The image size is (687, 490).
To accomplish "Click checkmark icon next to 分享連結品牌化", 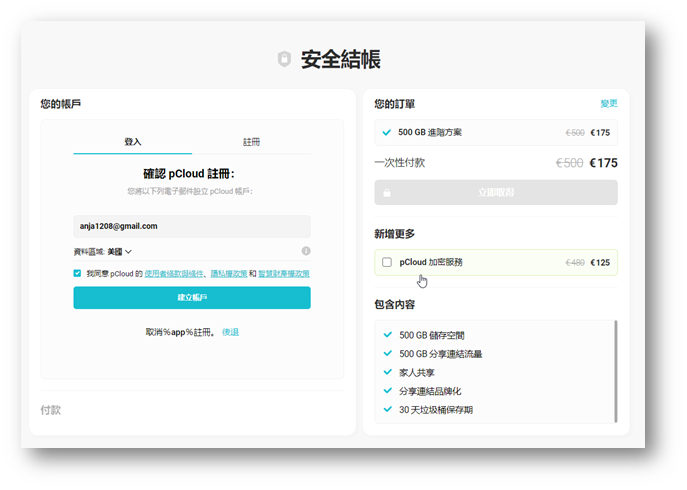I will point(387,391).
